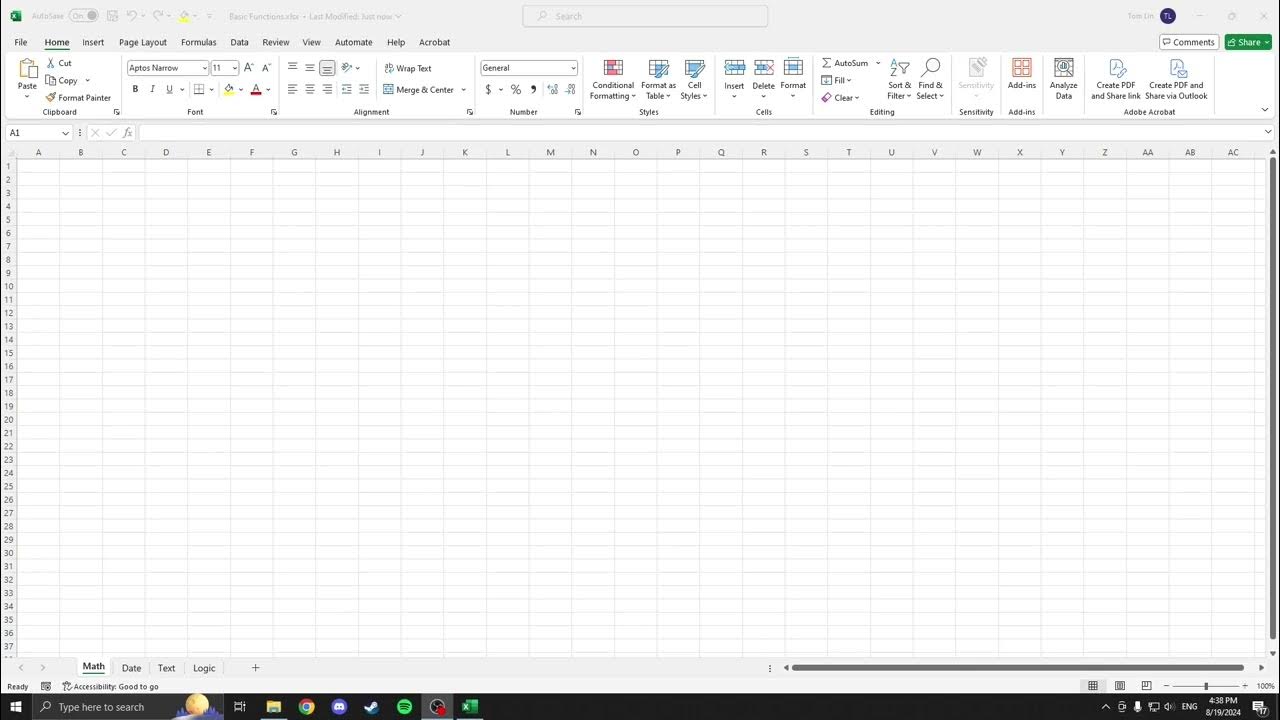Screen dimensions: 1280x720
Task: Toggle Bold formatting
Action: [135, 89]
